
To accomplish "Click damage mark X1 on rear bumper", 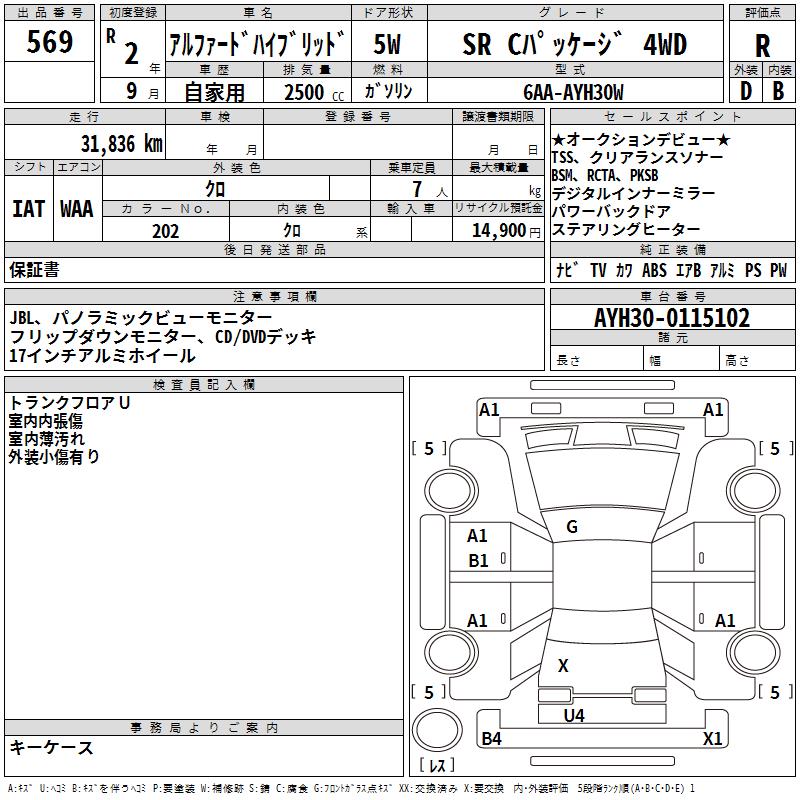I will pyautogui.click(x=712, y=738).
